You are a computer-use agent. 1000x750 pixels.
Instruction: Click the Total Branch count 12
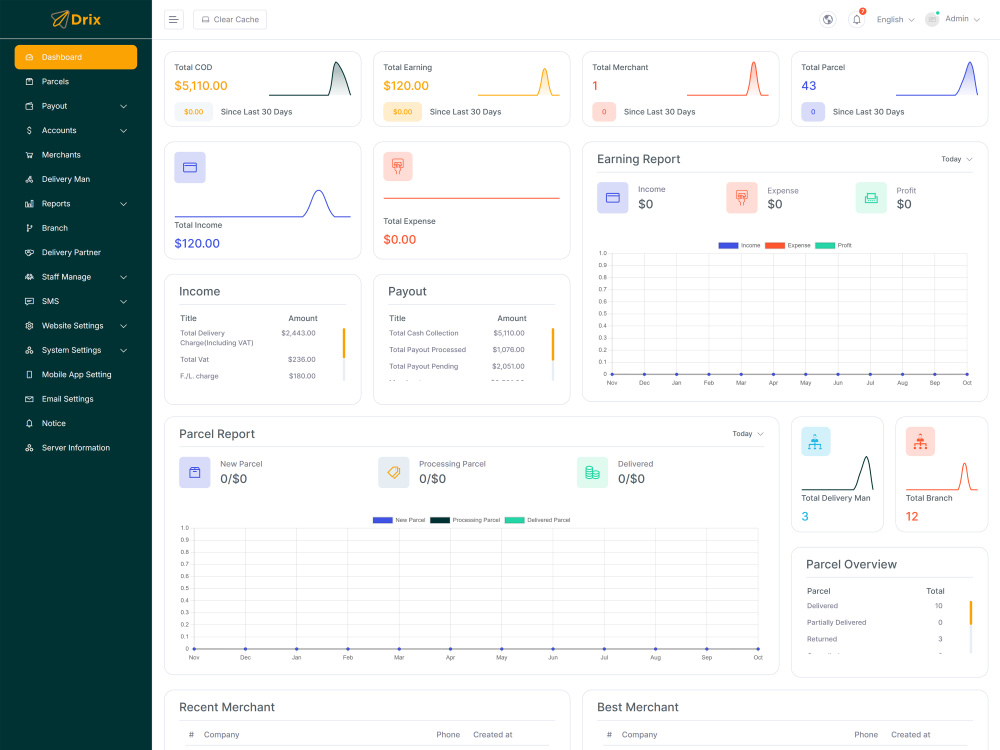click(912, 517)
